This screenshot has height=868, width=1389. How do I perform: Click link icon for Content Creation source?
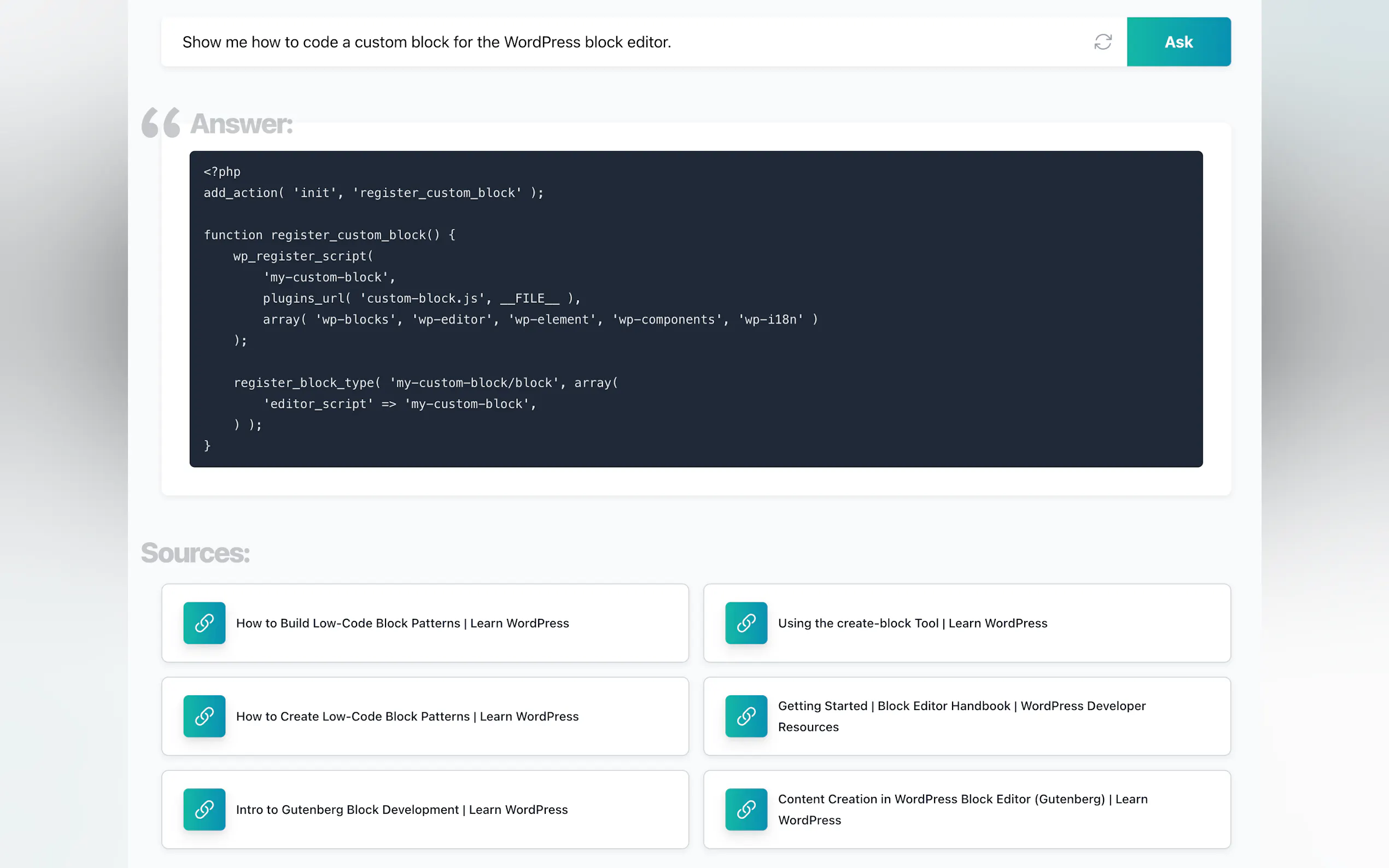pos(746,809)
